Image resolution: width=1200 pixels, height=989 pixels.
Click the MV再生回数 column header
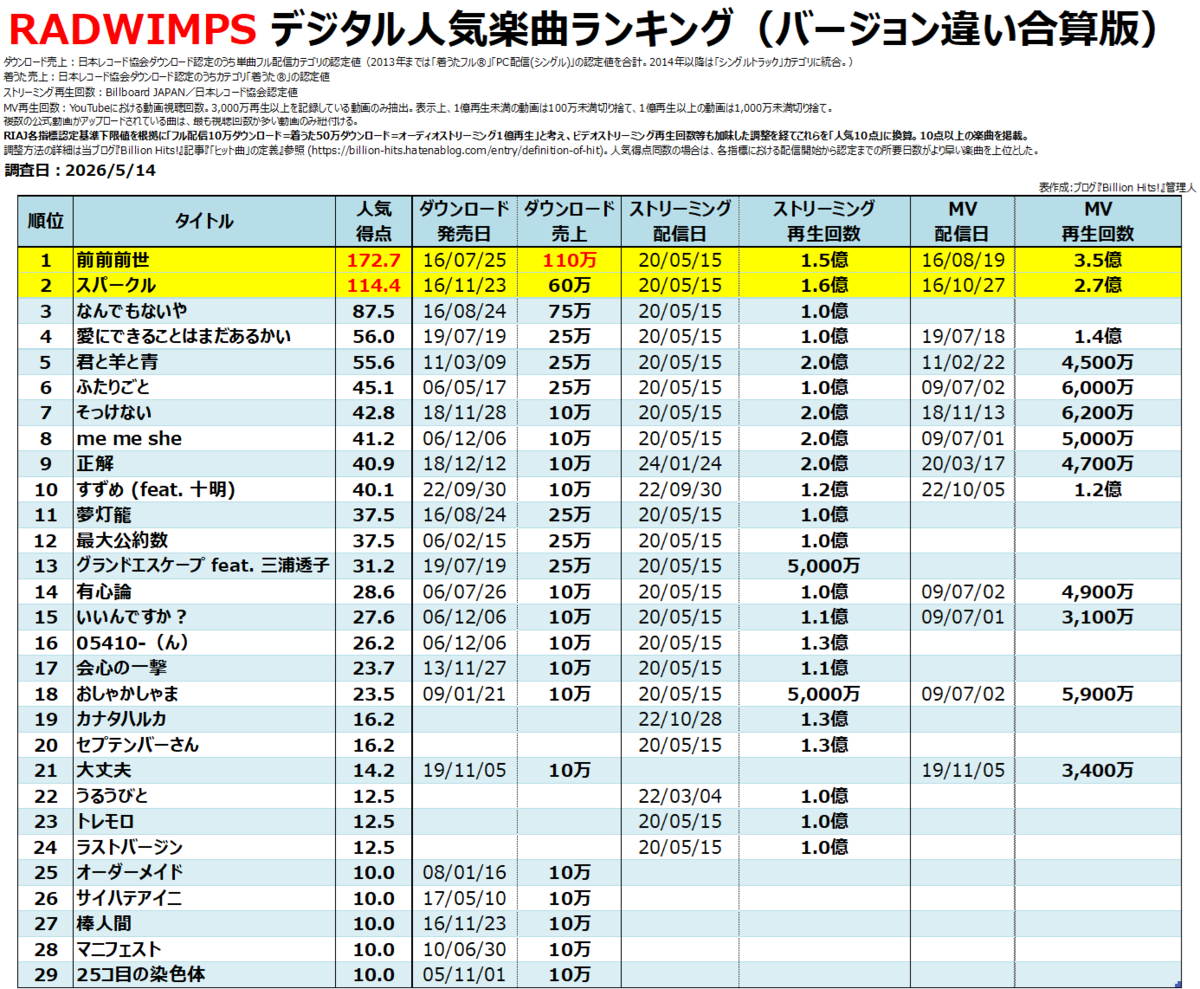tap(1098, 221)
